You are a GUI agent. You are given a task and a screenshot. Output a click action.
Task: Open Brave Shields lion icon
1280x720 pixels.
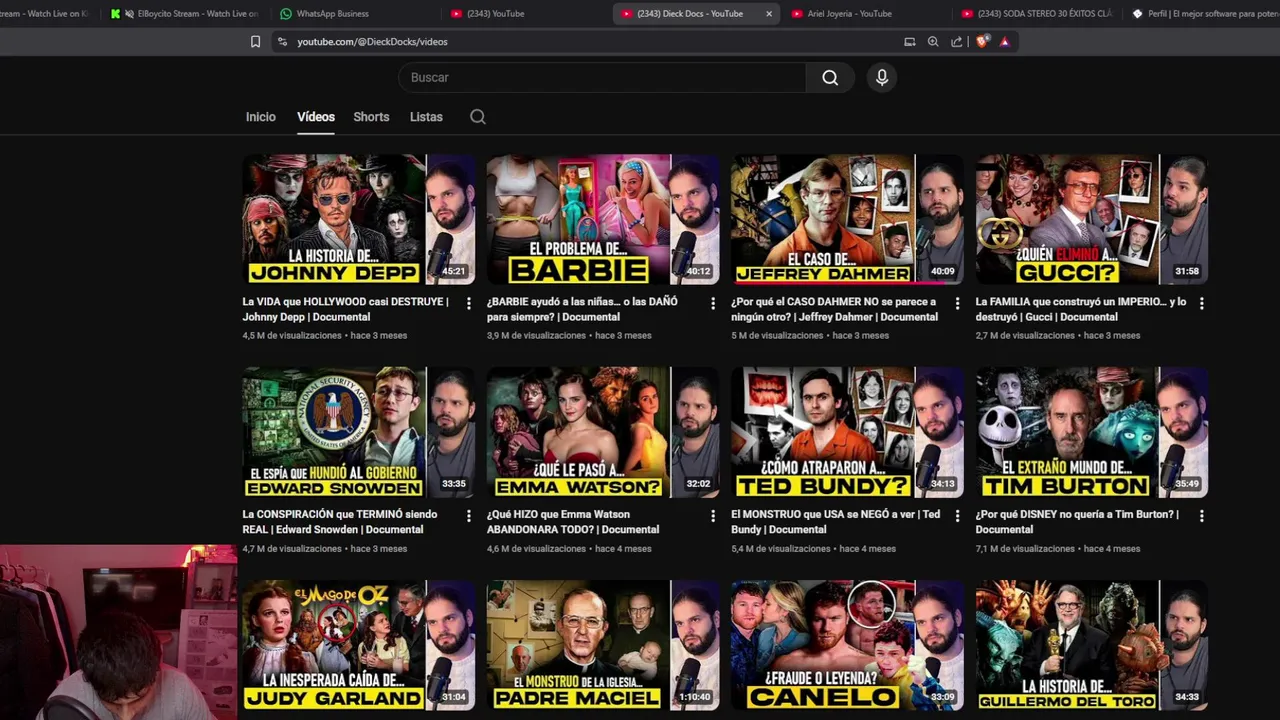tap(982, 42)
